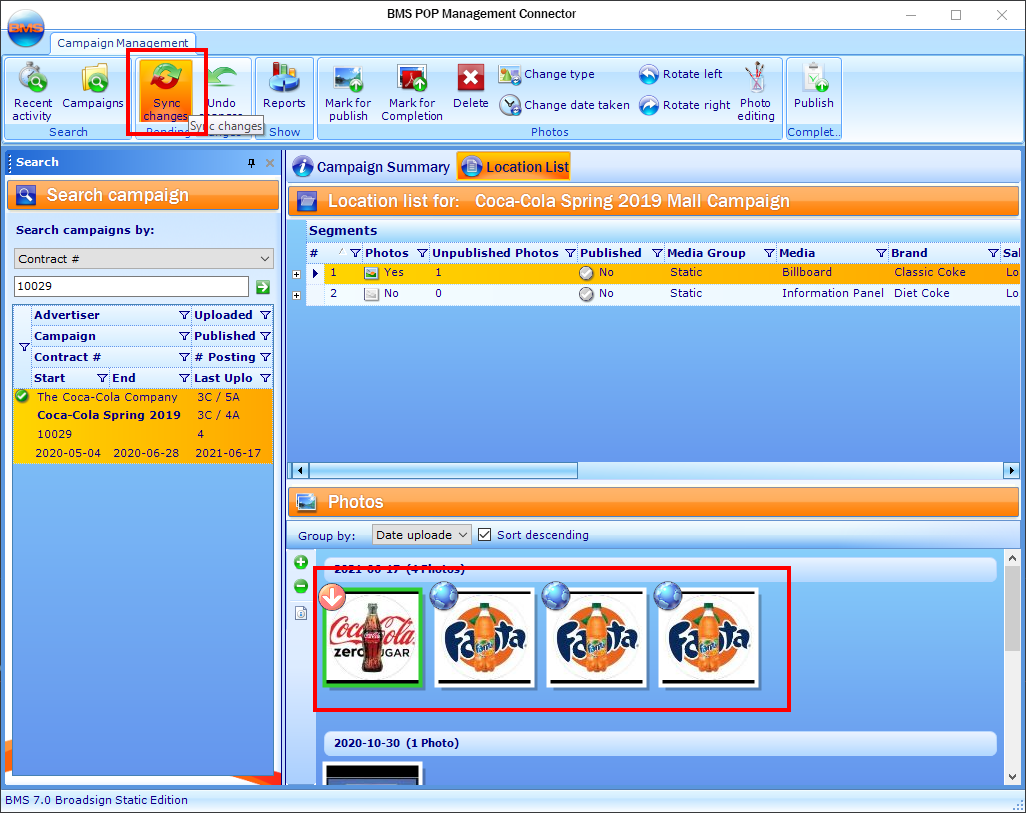
Task: Click the BMS application orb
Action: coord(26,27)
